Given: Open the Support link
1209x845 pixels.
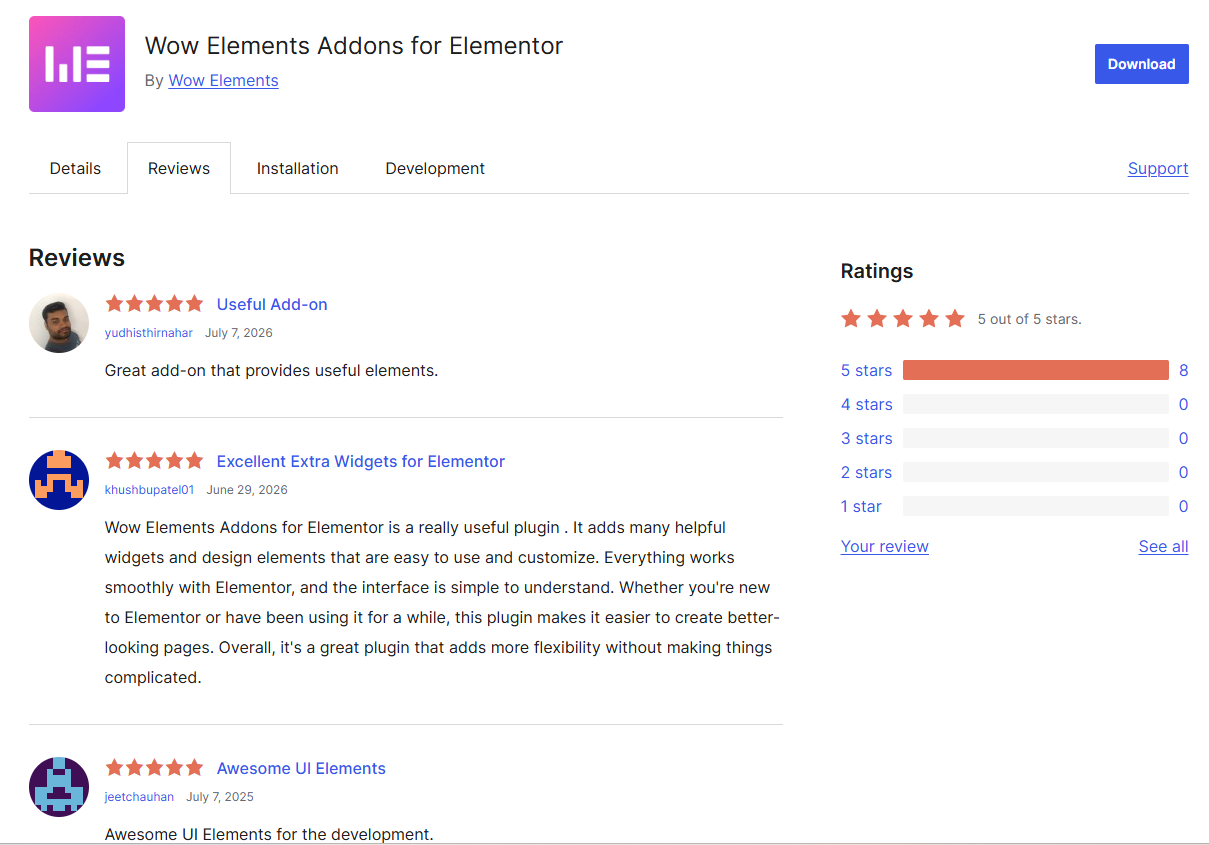Looking at the screenshot, I should (1158, 168).
